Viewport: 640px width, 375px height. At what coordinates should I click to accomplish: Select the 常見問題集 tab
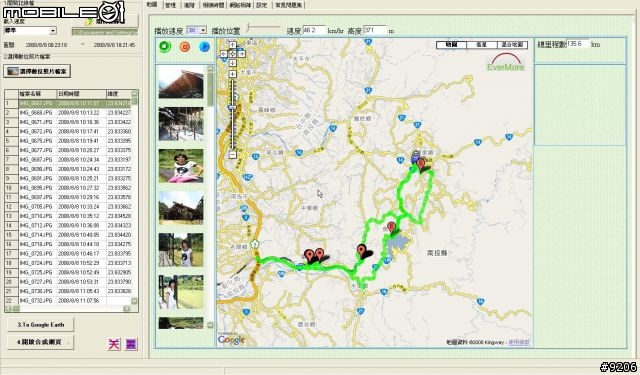[288, 5]
